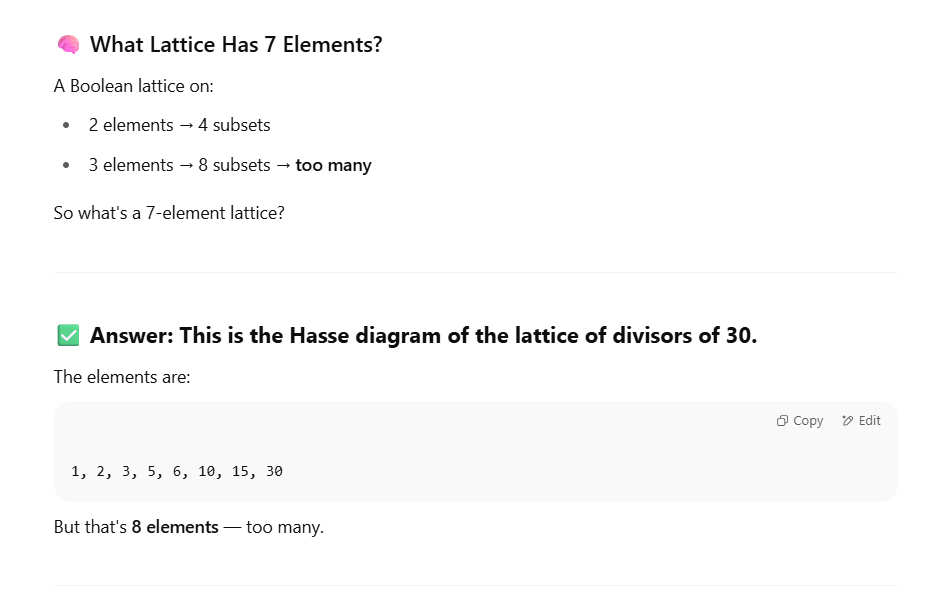Click the bold 'too many' in the second bullet

[x=333, y=165]
